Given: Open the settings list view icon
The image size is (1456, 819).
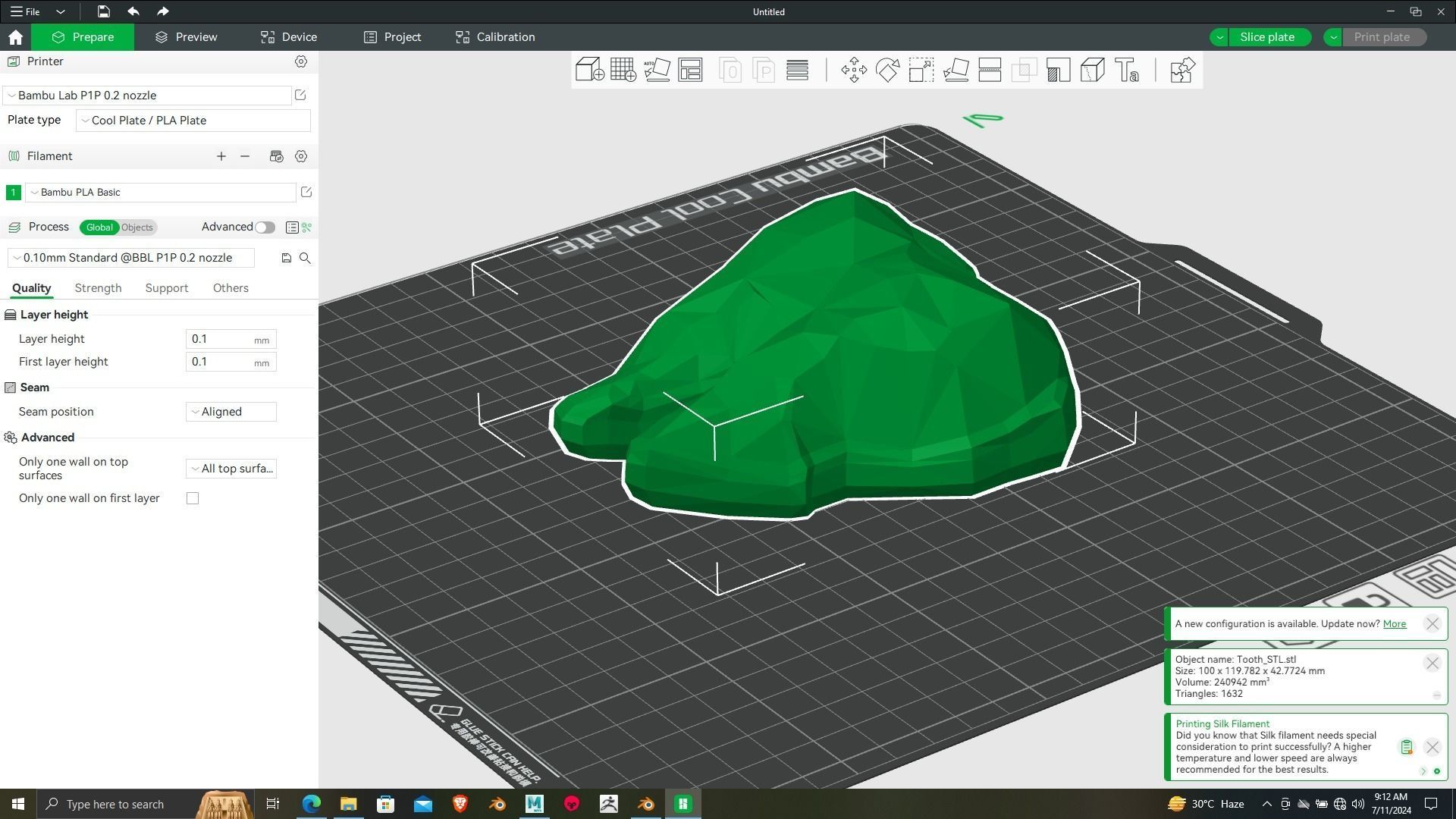Looking at the screenshot, I should point(291,227).
